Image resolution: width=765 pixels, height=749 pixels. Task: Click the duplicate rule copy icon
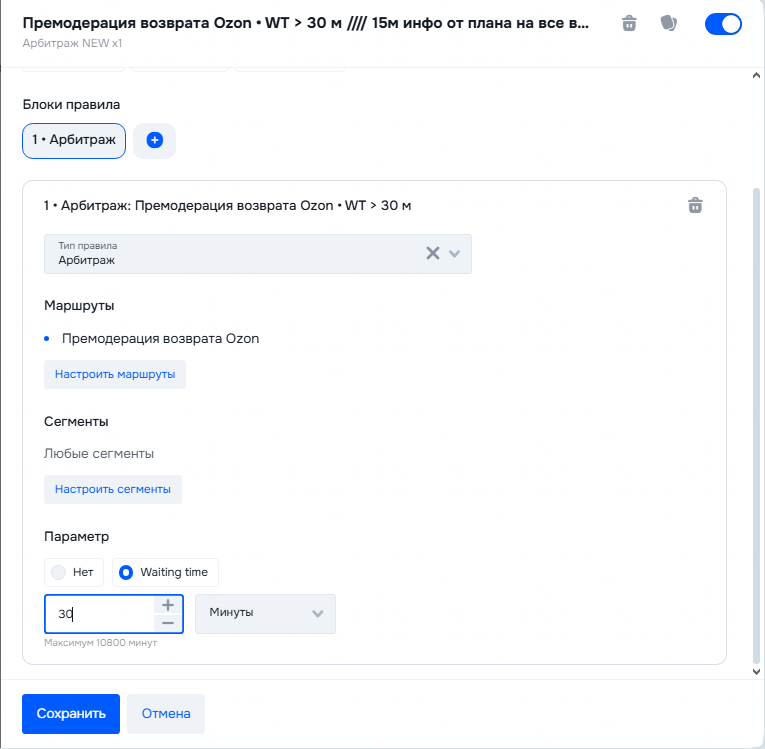click(x=669, y=24)
